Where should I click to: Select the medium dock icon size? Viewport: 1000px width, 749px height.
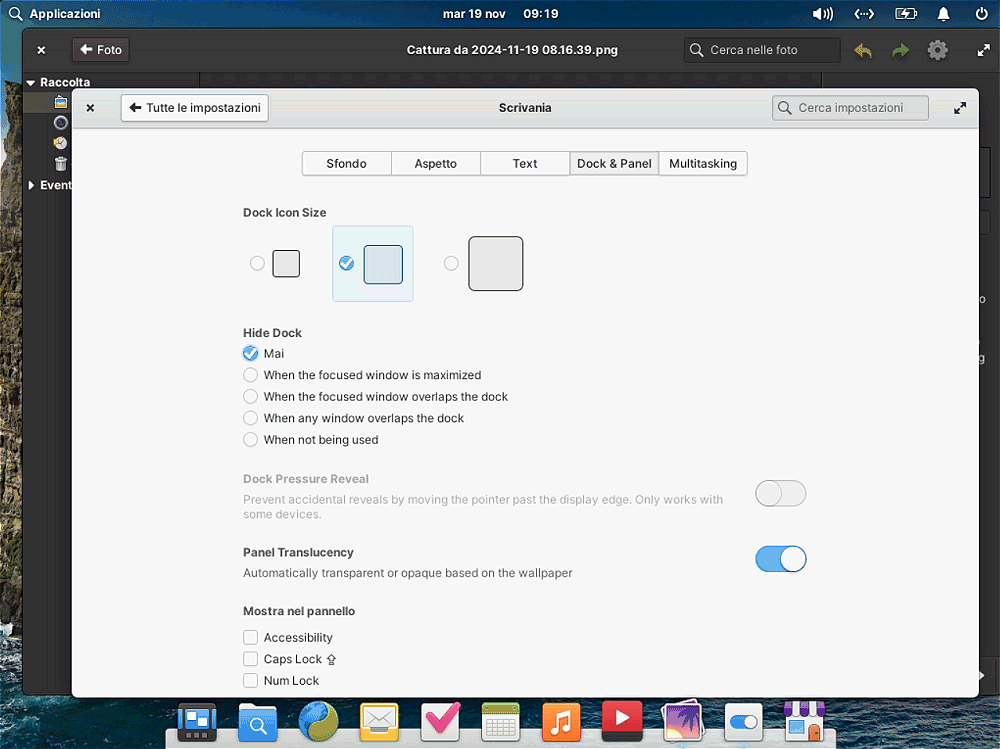tap(372, 263)
